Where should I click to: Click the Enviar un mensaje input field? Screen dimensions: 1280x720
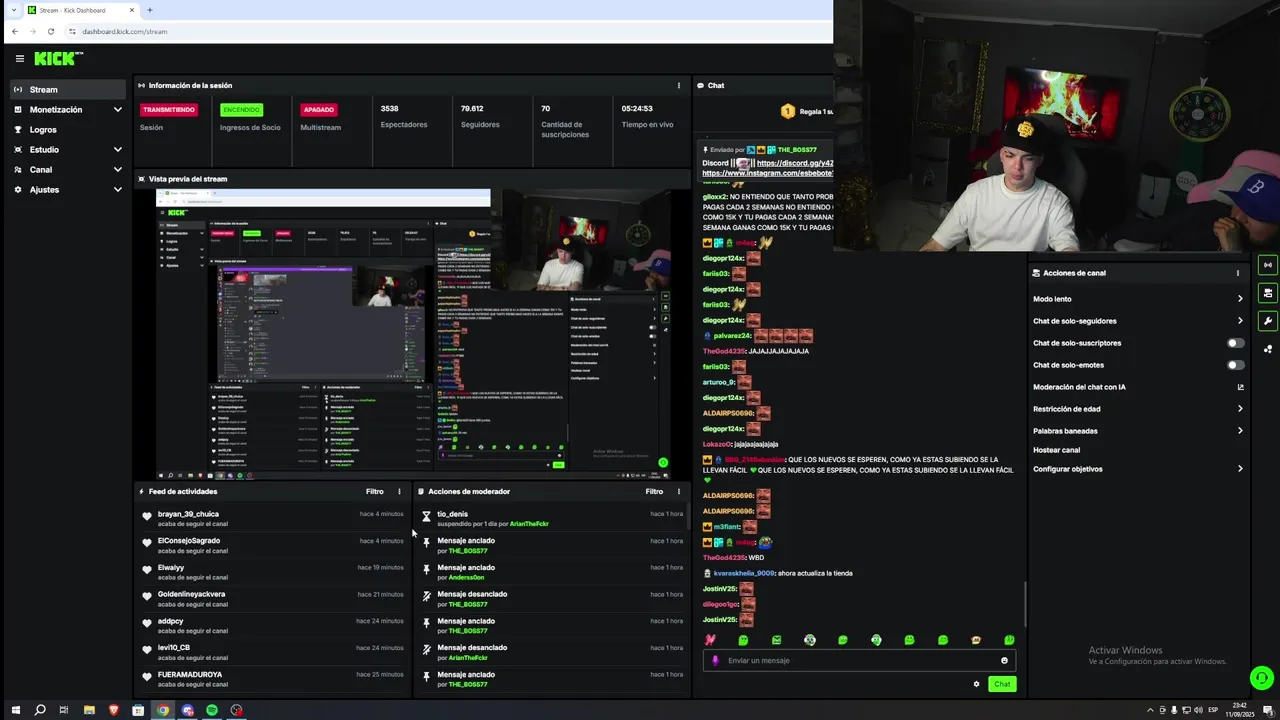click(860, 660)
